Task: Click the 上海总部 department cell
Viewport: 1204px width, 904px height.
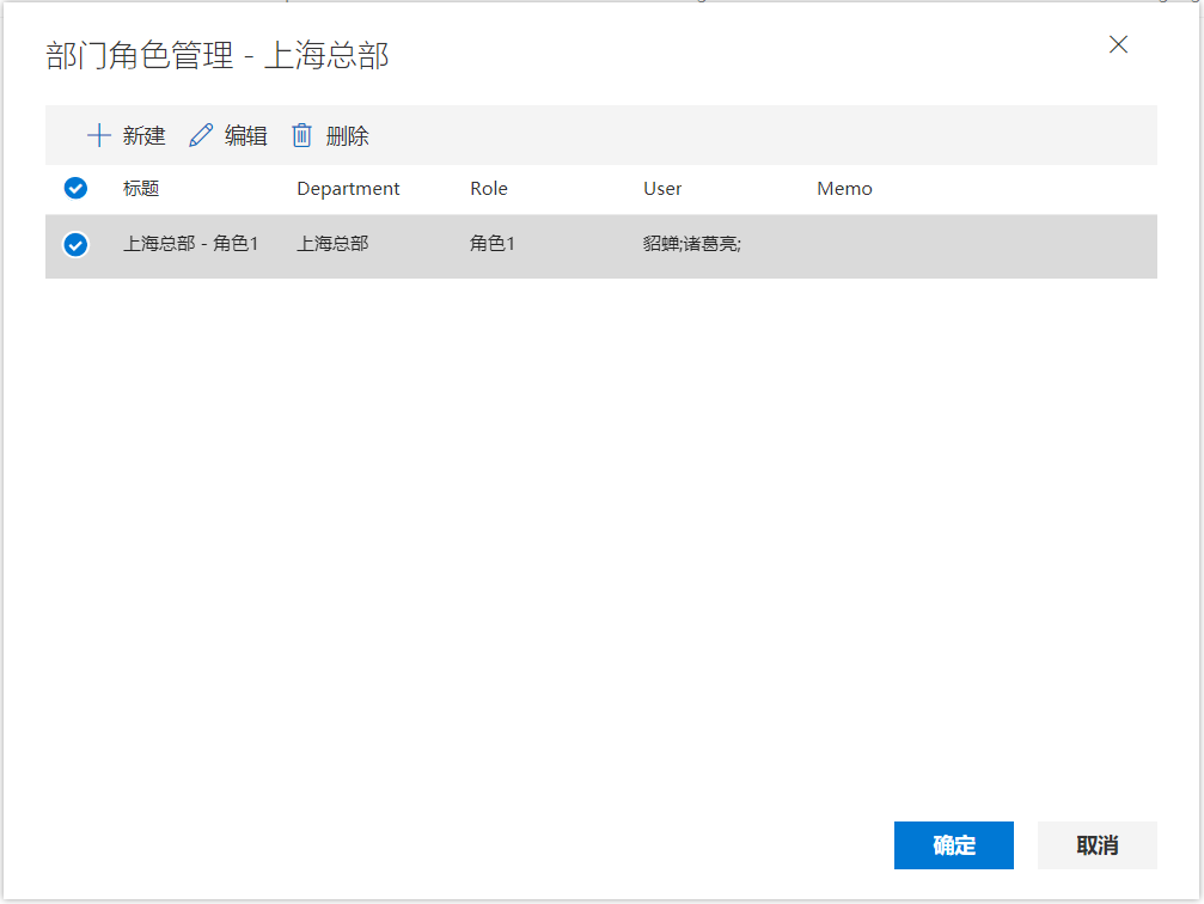Action: pyautogui.click(x=333, y=243)
